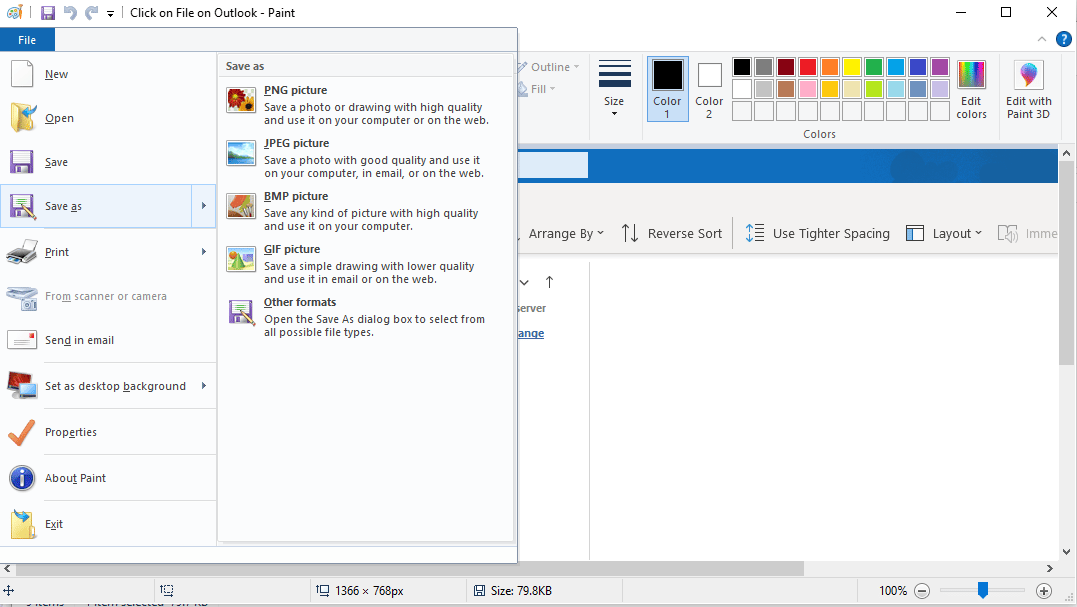Viewport: 1077px width, 607px height.
Task: Click the zoom slider handle
Action: pos(983,590)
